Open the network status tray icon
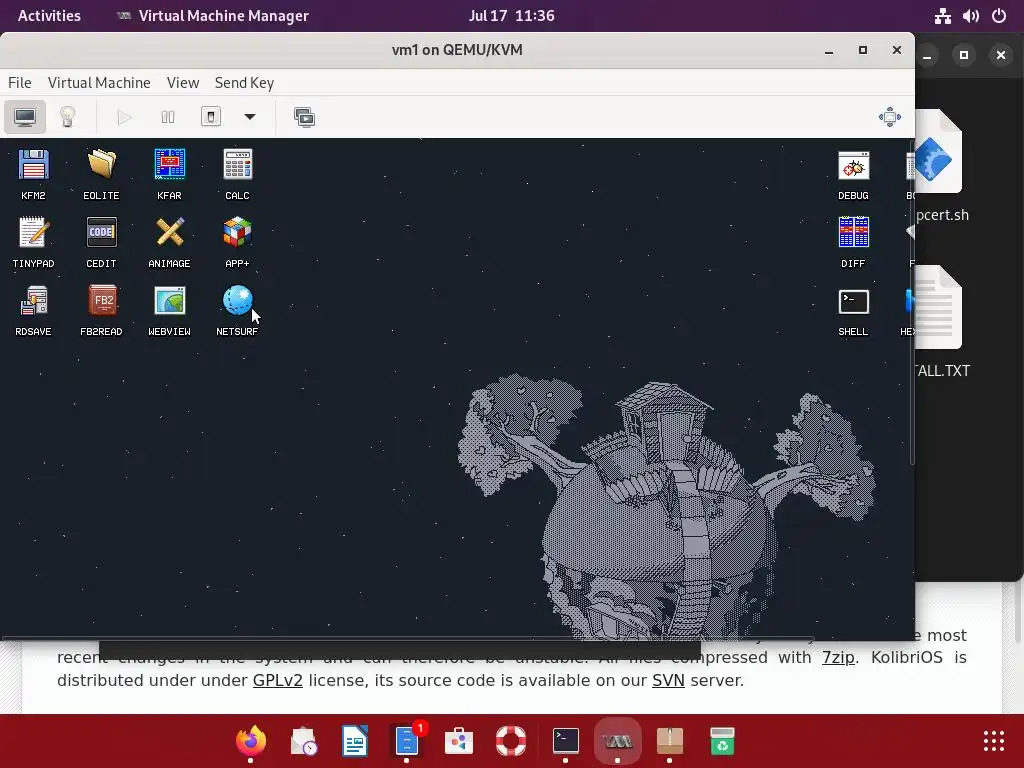The height and width of the screenshot is (768, 1024). pyautogui.click(x=942, y=16)
